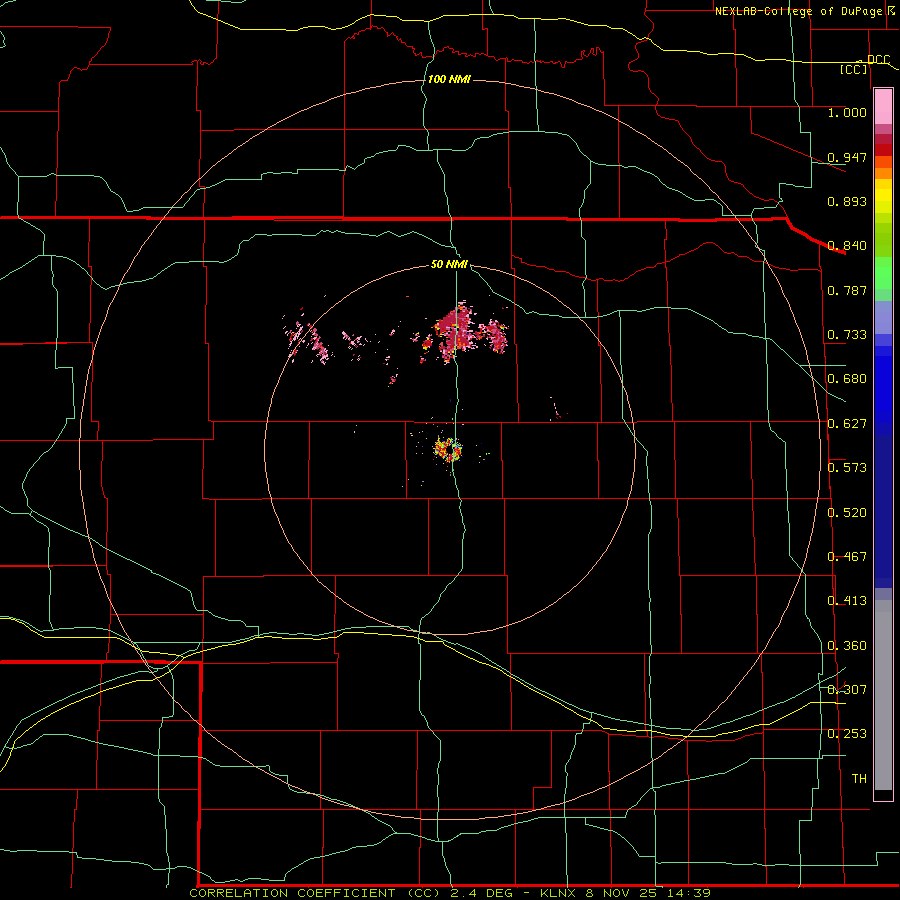The height and width of the screenshot is (900, 900).
Task: Pick the light pink swatch atop color bar
Action: click(x=883, y=107)
